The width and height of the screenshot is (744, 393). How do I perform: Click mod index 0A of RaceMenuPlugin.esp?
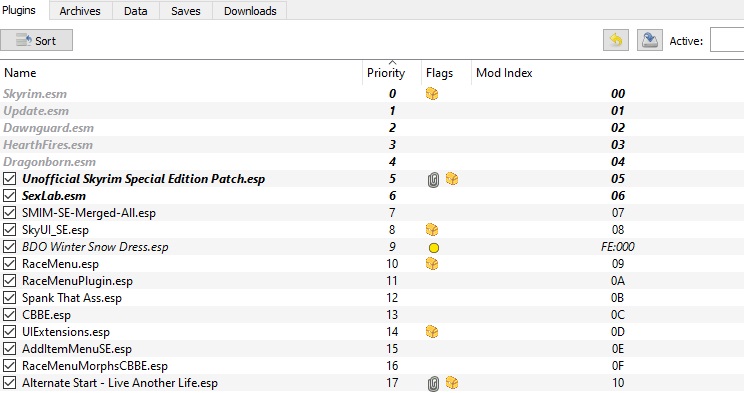[618, 281]
